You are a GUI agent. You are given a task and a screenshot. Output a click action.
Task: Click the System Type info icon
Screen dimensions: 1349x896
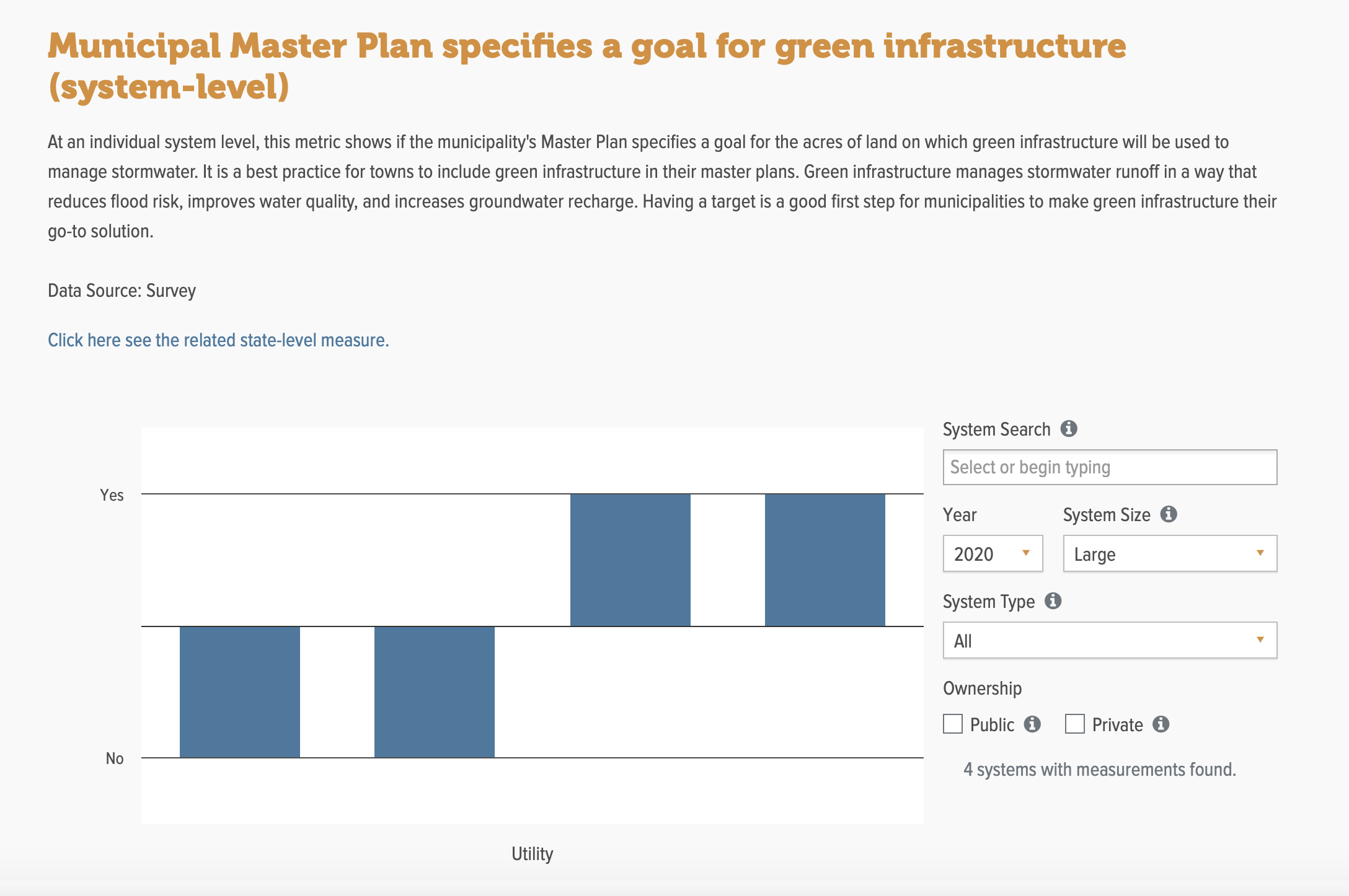(1053, 600)
